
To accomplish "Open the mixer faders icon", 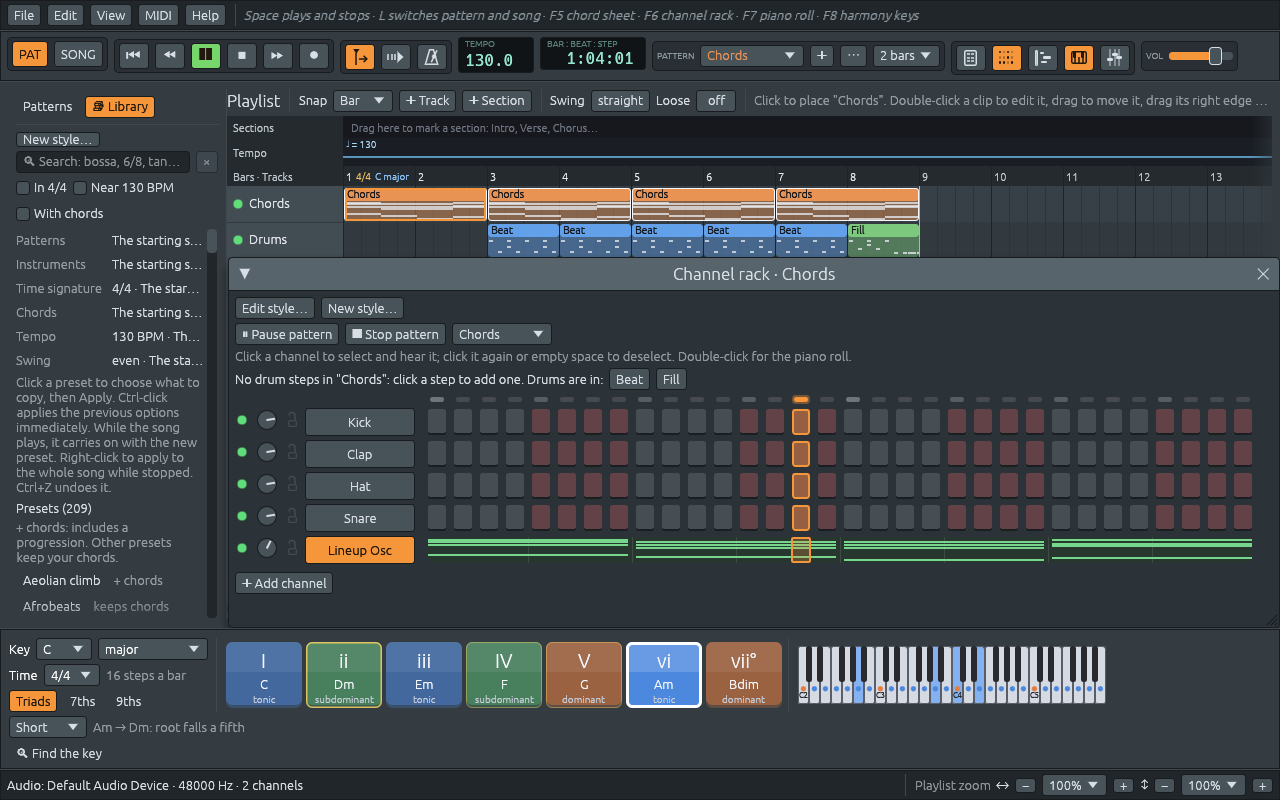I will [1114, 57].
